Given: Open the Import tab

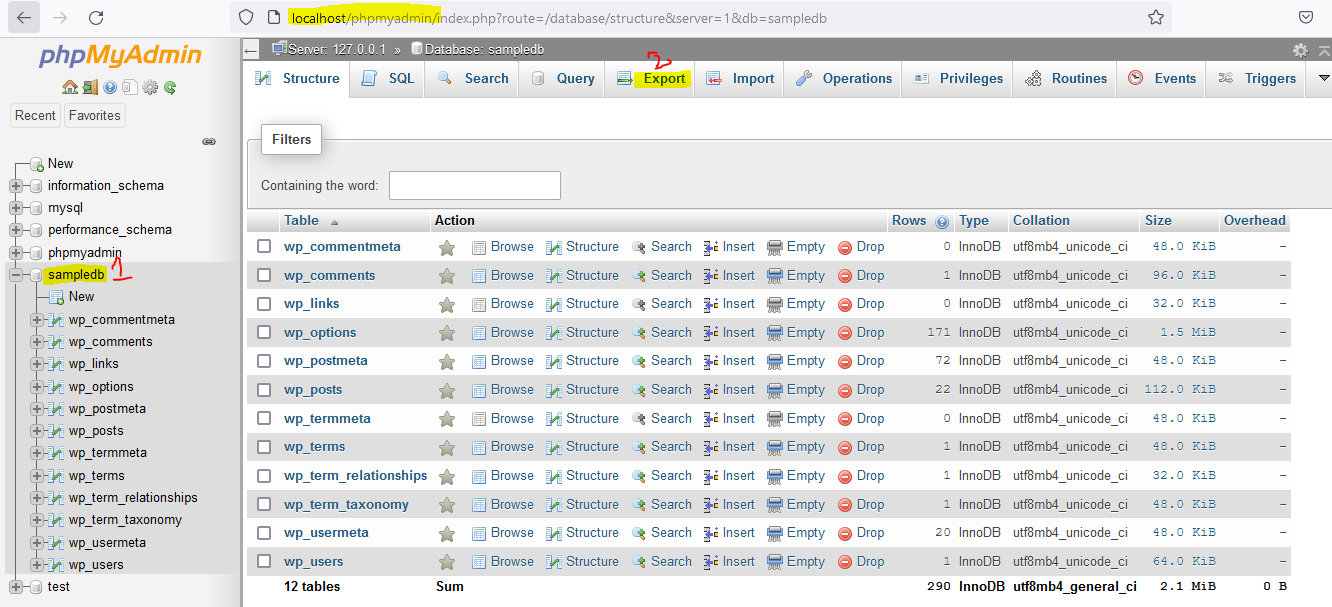Looking at the screenshot, I should (x=740, y=78).
